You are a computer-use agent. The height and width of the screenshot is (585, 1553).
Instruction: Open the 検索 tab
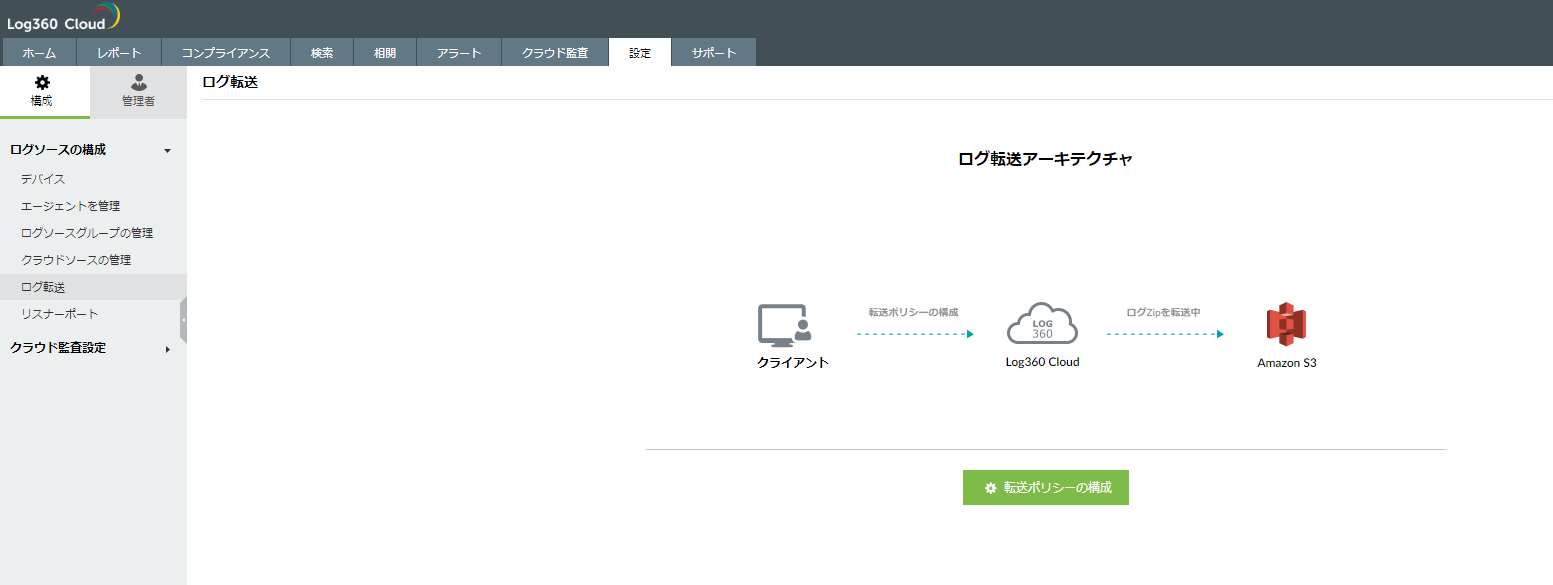point(322,53)
